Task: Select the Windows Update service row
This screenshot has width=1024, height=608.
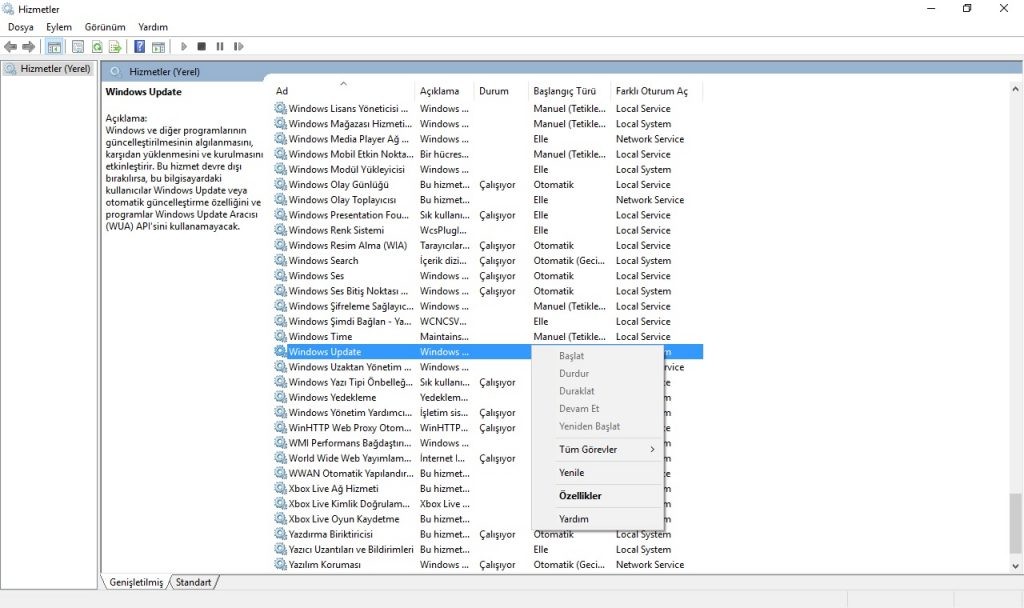Action: click(488, 351)
